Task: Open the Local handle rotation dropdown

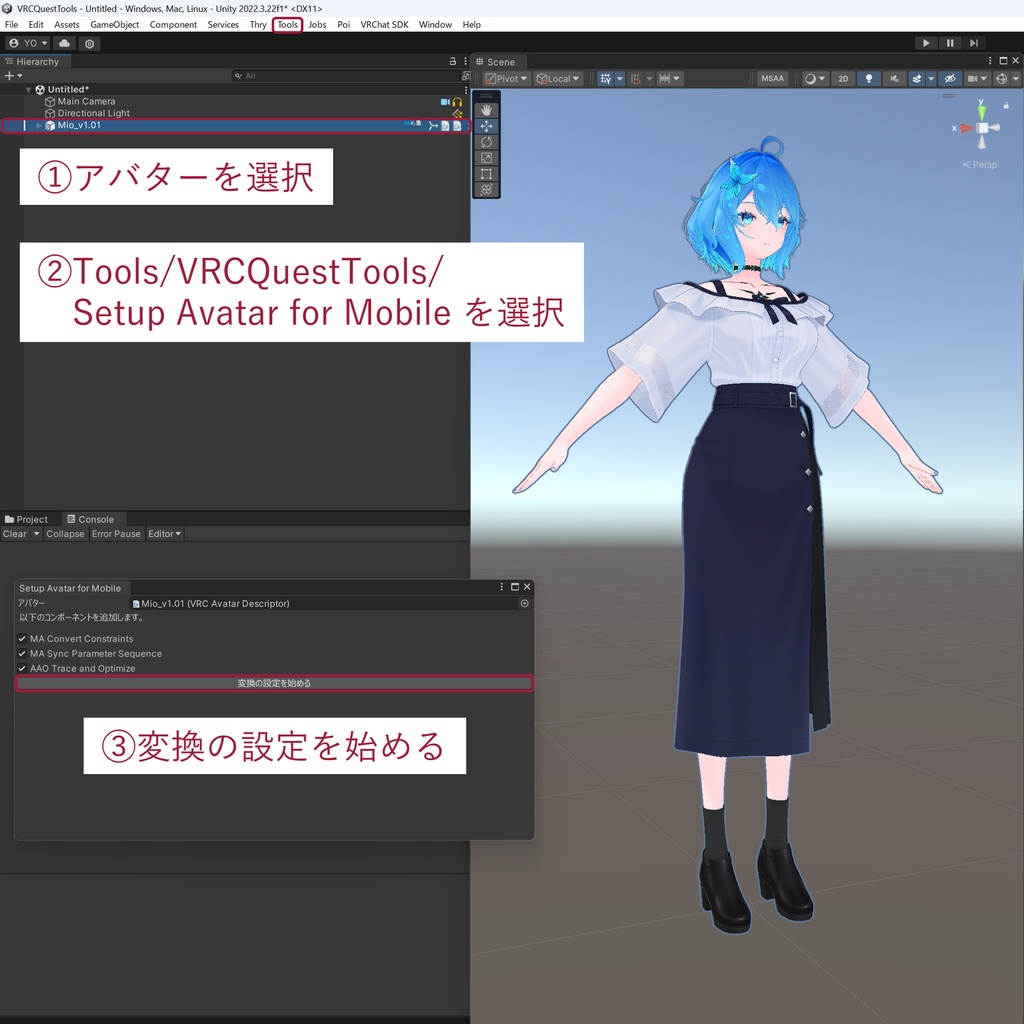Action: [x=557, y=78]
